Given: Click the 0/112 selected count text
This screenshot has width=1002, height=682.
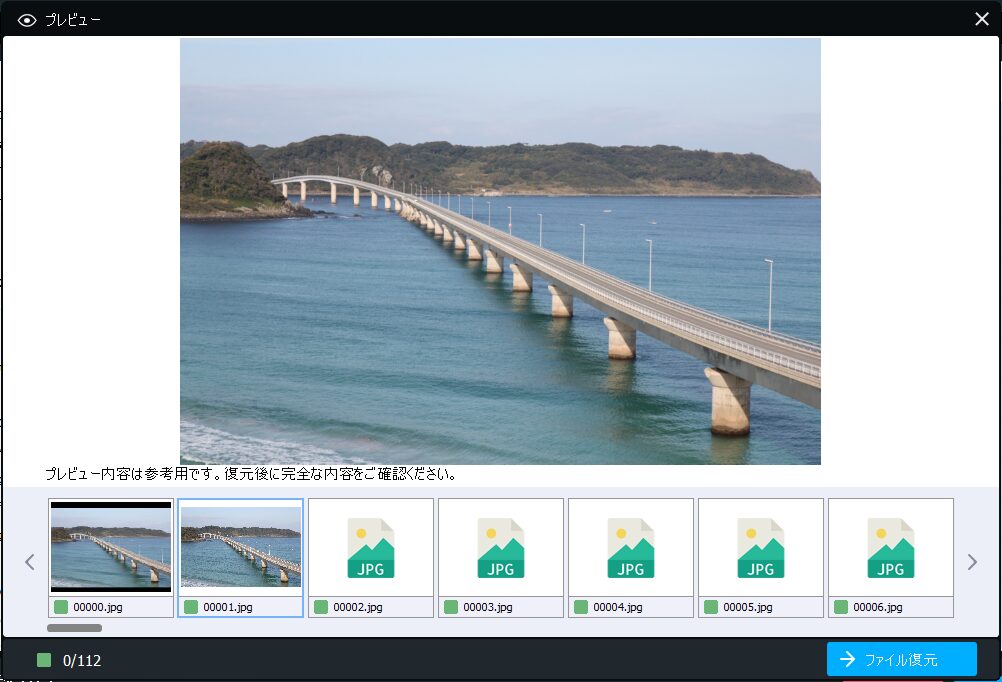Looking at the screenshot, I should tap(82, 661).
